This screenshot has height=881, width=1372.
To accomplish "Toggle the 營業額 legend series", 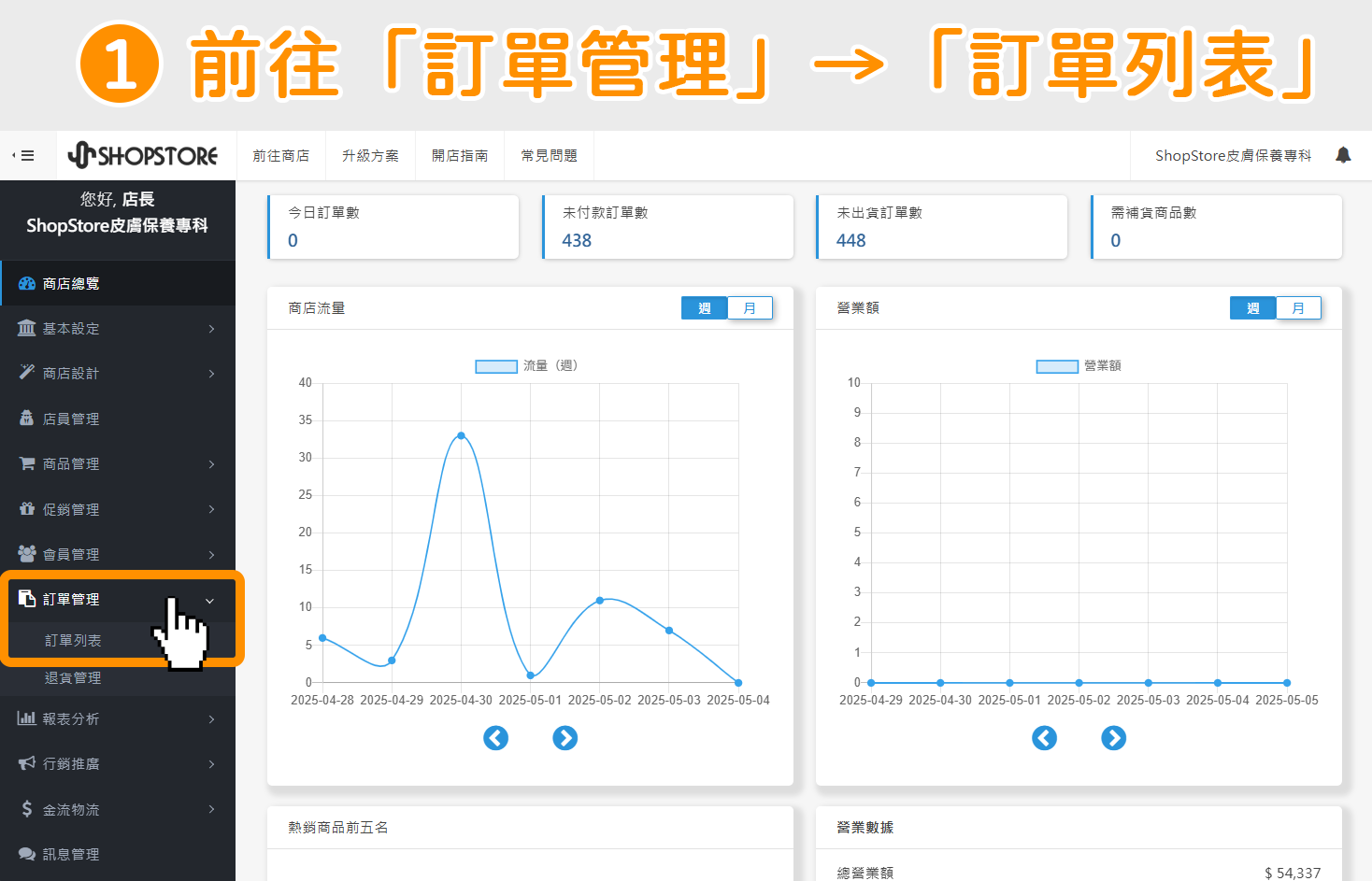I will click(x=1079, y=366).
